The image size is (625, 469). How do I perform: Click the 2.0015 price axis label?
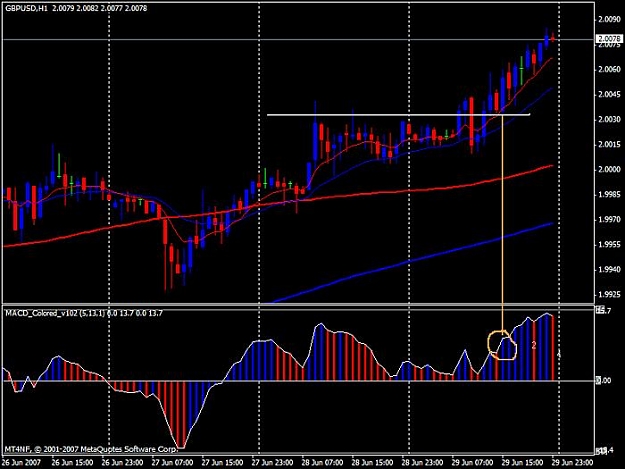click(x=609, y=145)
